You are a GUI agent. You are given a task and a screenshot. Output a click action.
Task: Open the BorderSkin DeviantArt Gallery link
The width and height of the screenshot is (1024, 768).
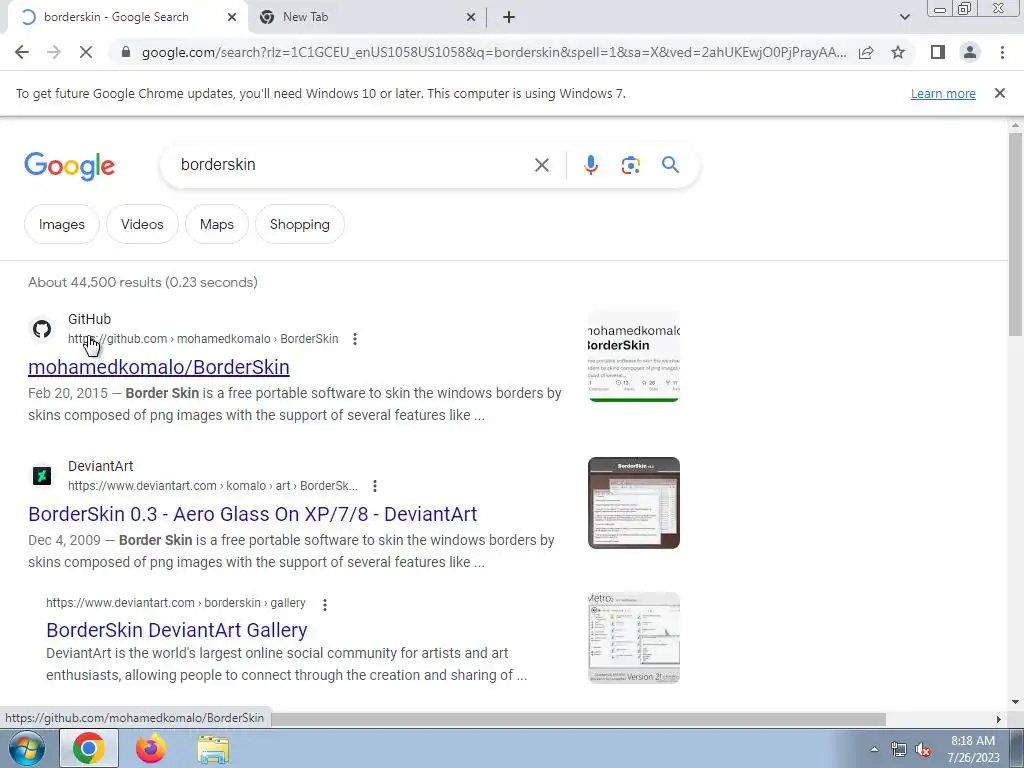point(177,630)
